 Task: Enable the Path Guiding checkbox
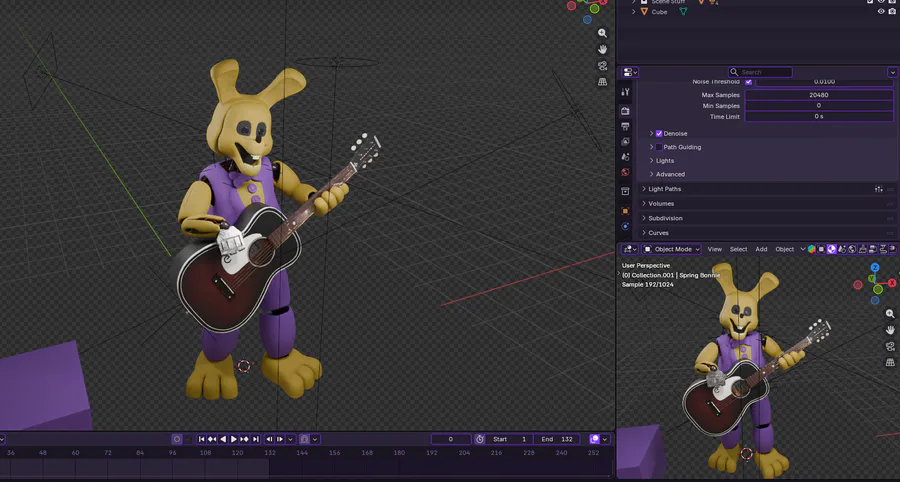659,147
